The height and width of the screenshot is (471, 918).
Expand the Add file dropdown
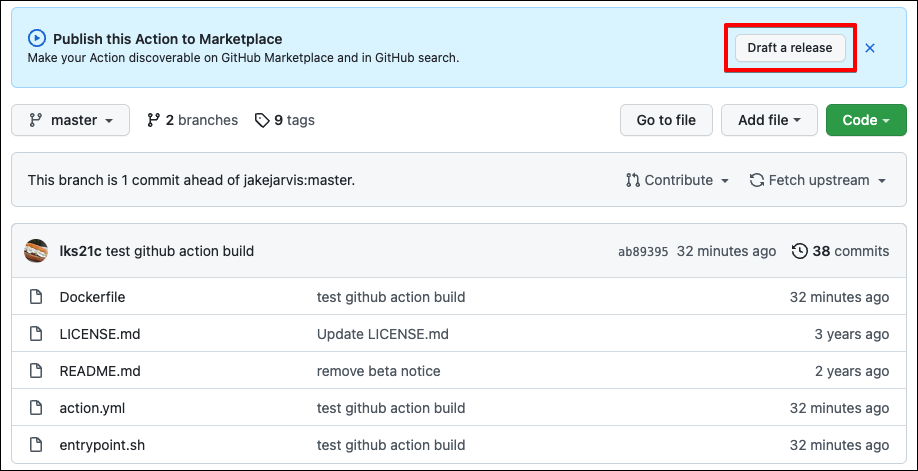pyautogui.click(x=769, y=120)
